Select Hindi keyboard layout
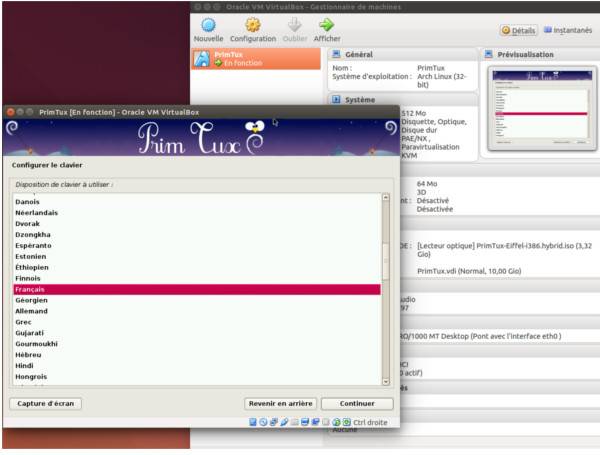 197,365
